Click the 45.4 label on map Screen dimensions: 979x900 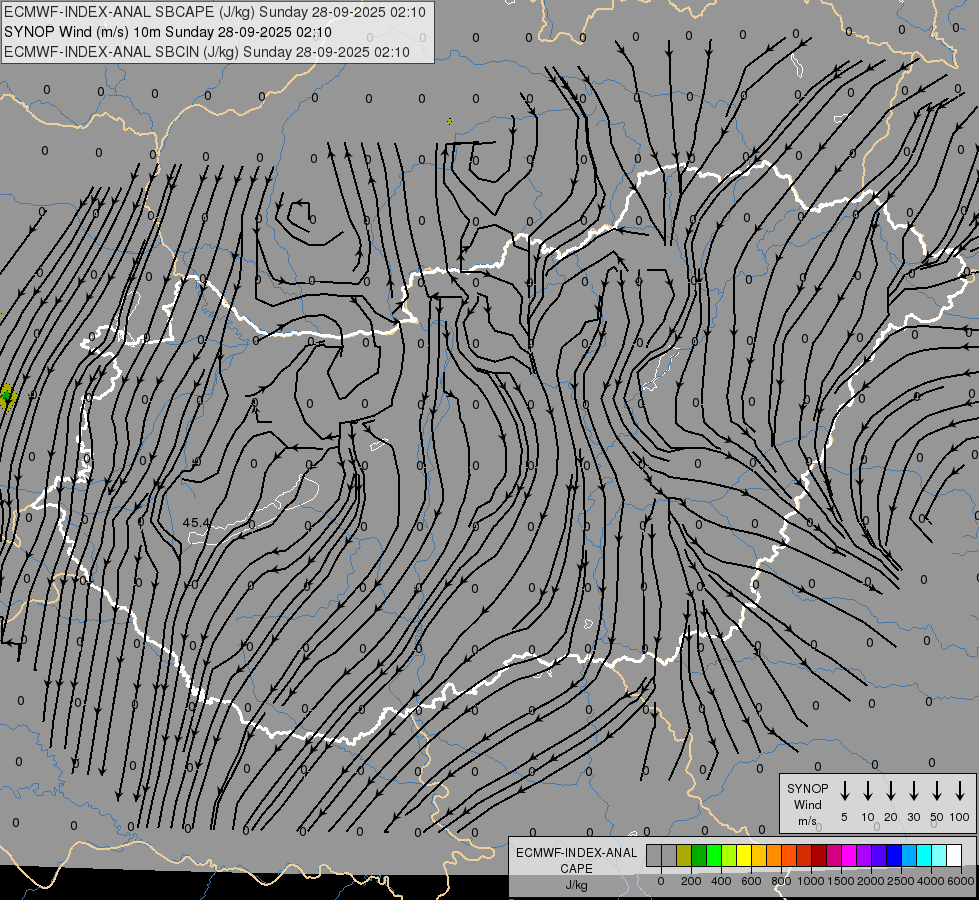point(196,522)
